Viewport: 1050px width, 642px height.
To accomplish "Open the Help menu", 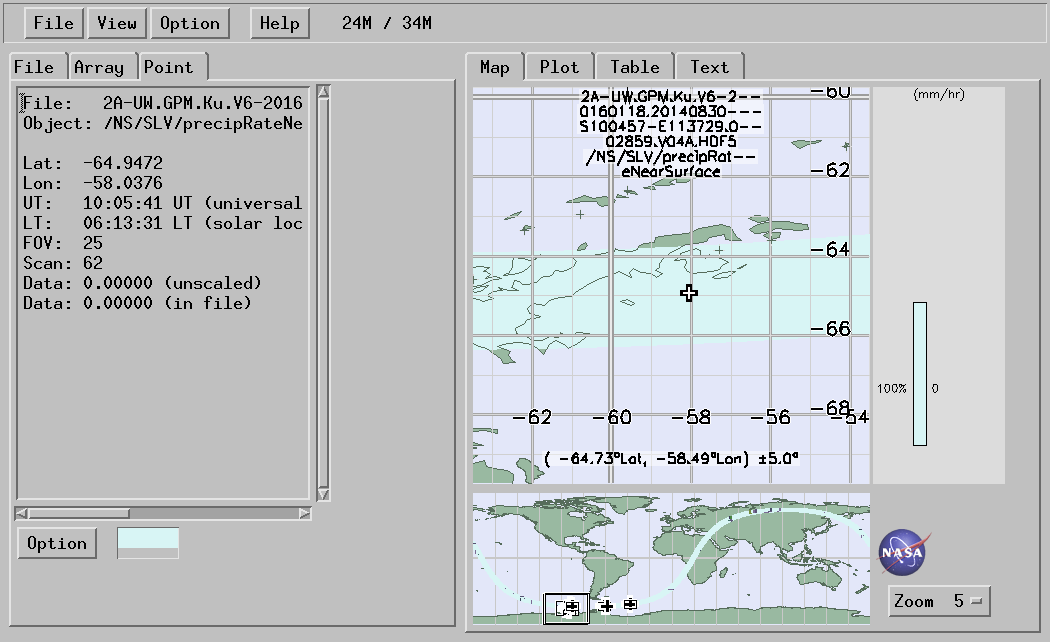I will pos(279,23).
